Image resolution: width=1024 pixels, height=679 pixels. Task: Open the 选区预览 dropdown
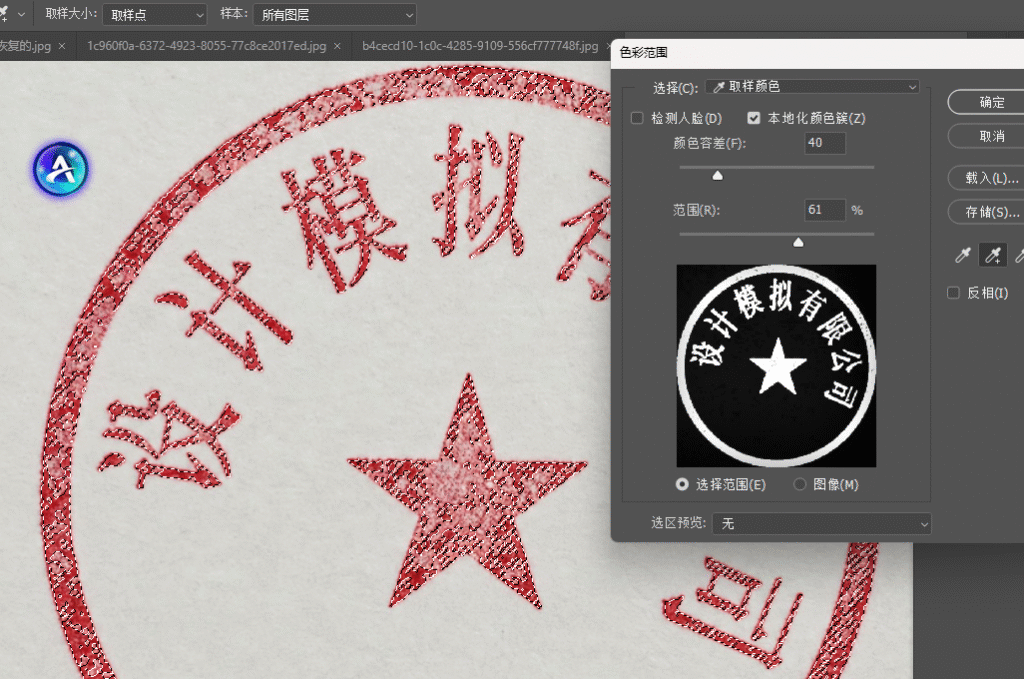coord(822,524)
